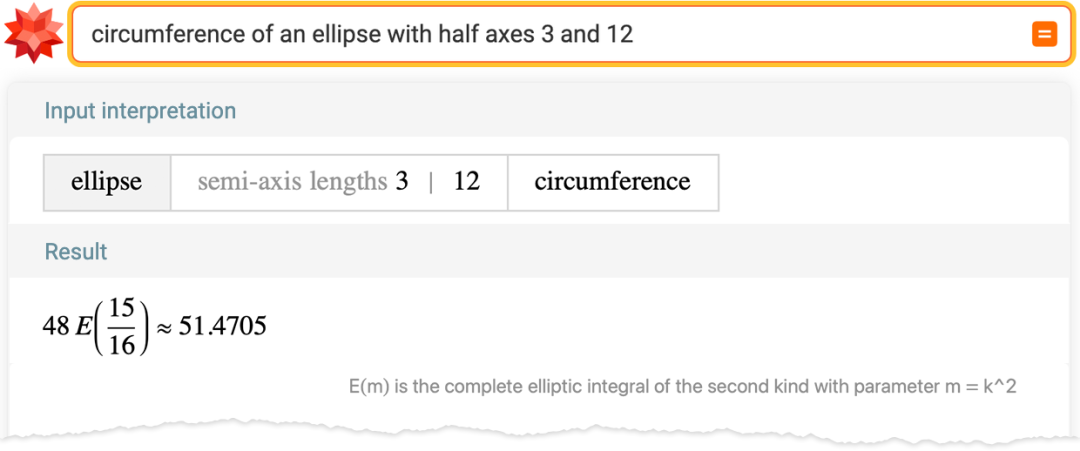1080x451 pixels.
Task: Select the 'circumference' interpretation cell
Action: tap(612, 182)
